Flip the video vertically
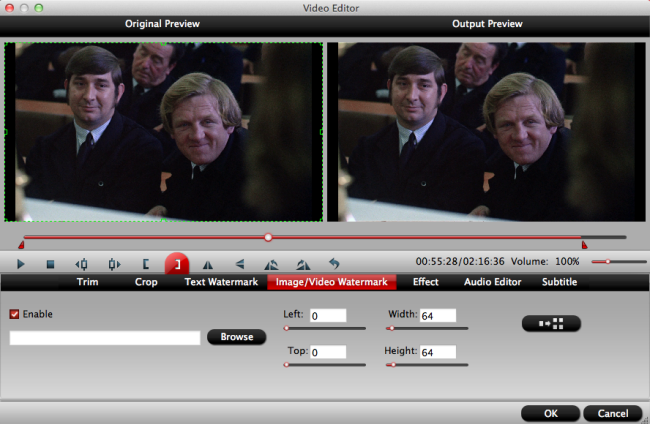 [240, 264]
